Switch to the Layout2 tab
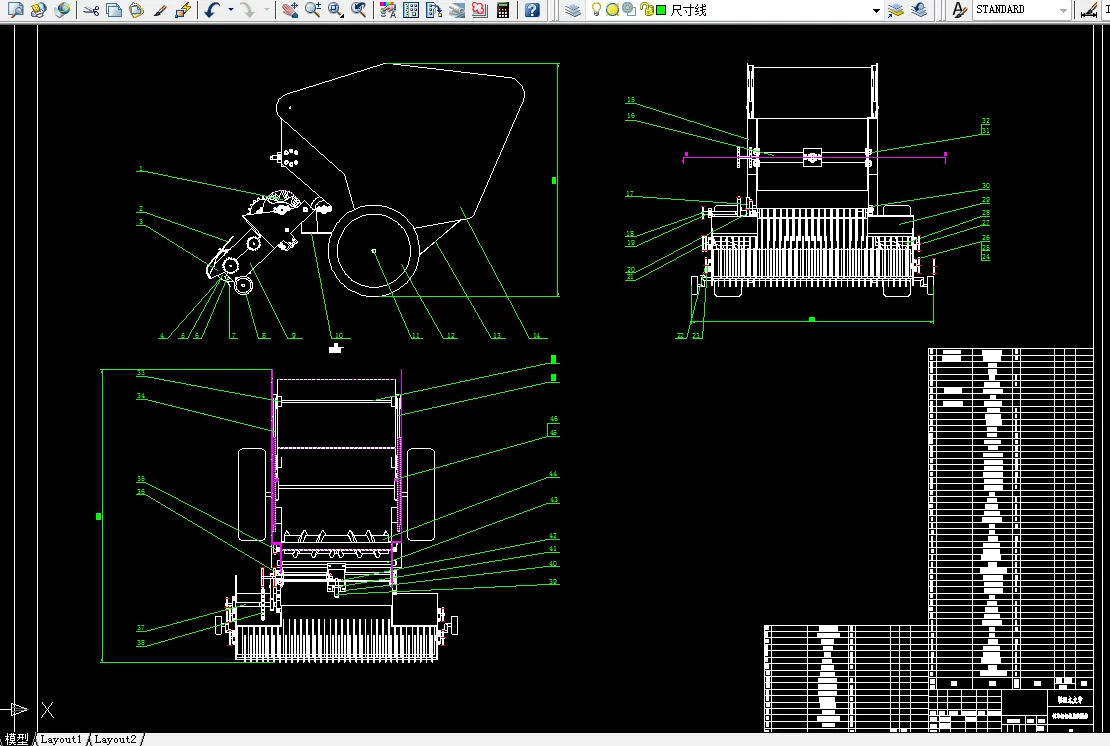The width and height of the screenshot is (1110, 746). (115, 739)
